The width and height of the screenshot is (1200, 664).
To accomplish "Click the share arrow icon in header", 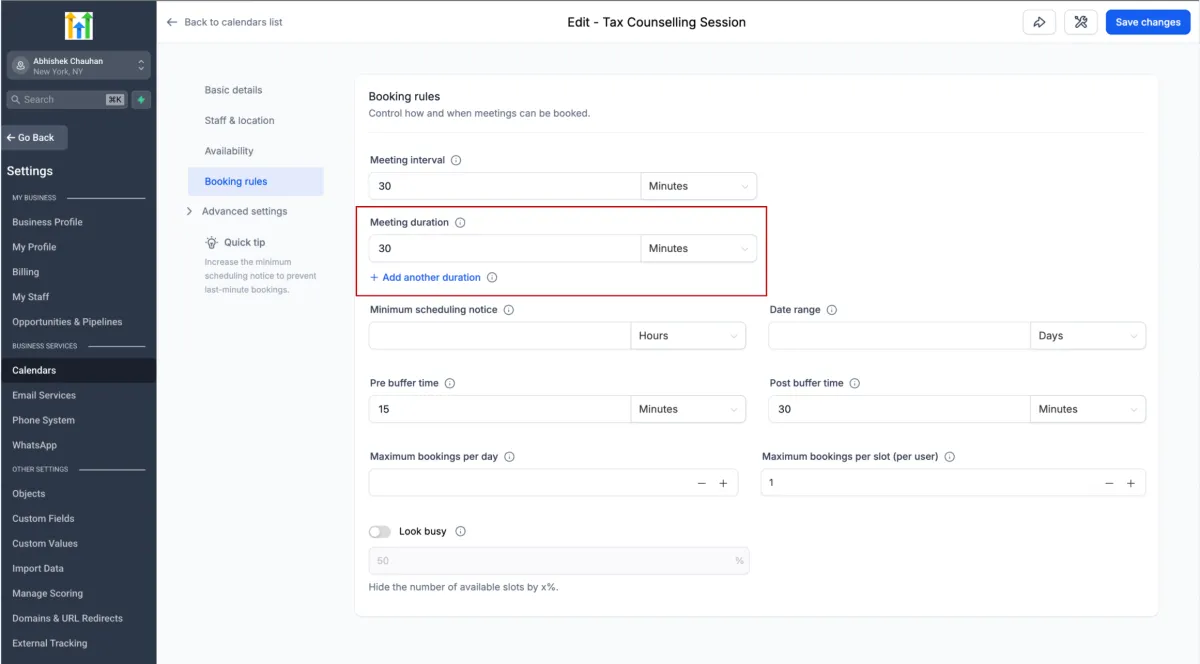I will point(1039,22).
